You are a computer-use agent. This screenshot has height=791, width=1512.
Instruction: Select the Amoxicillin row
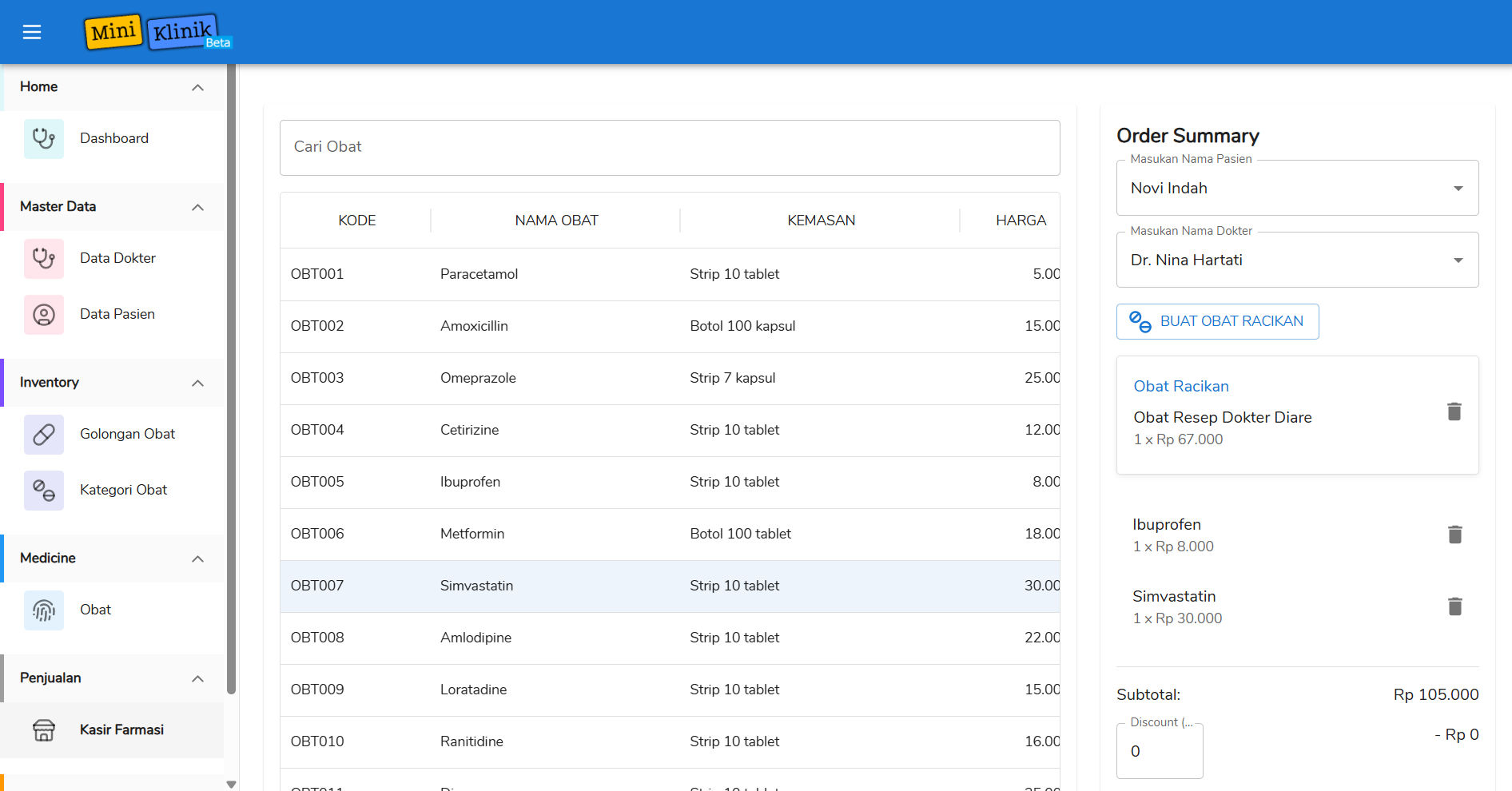point(670,327)
